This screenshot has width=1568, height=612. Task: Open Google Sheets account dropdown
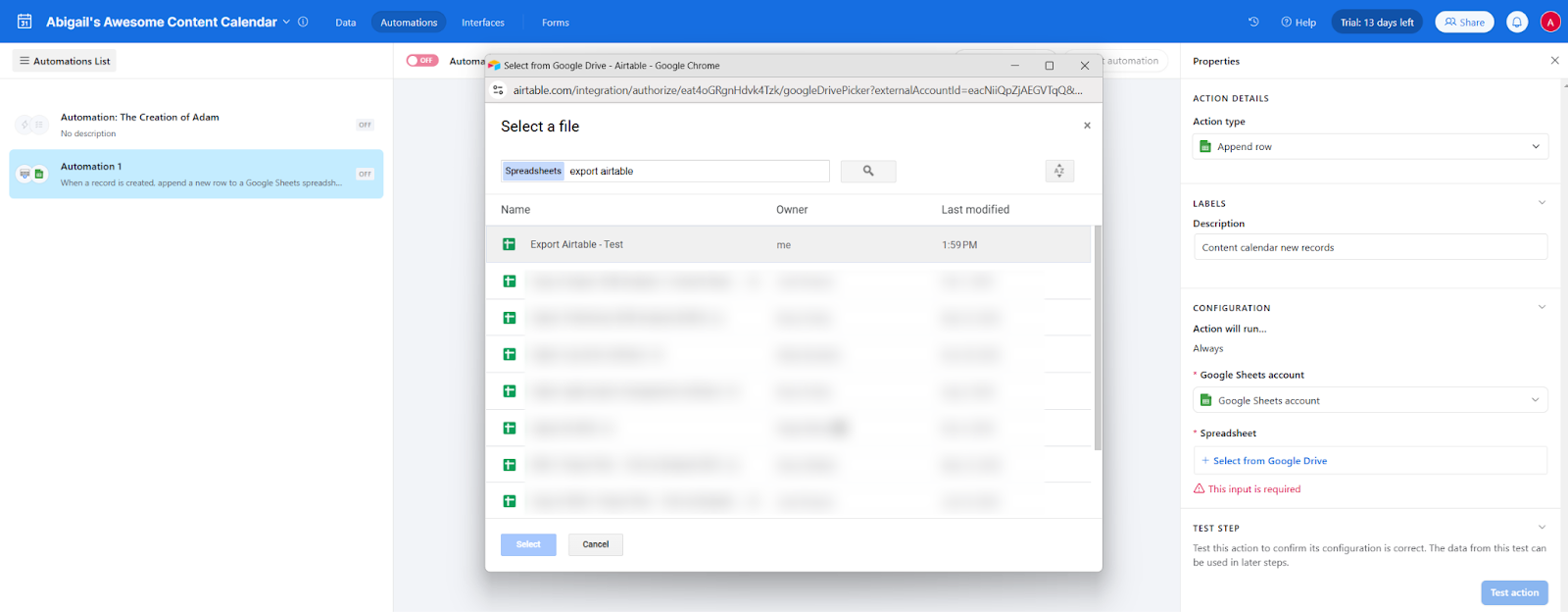[1370, 400]
